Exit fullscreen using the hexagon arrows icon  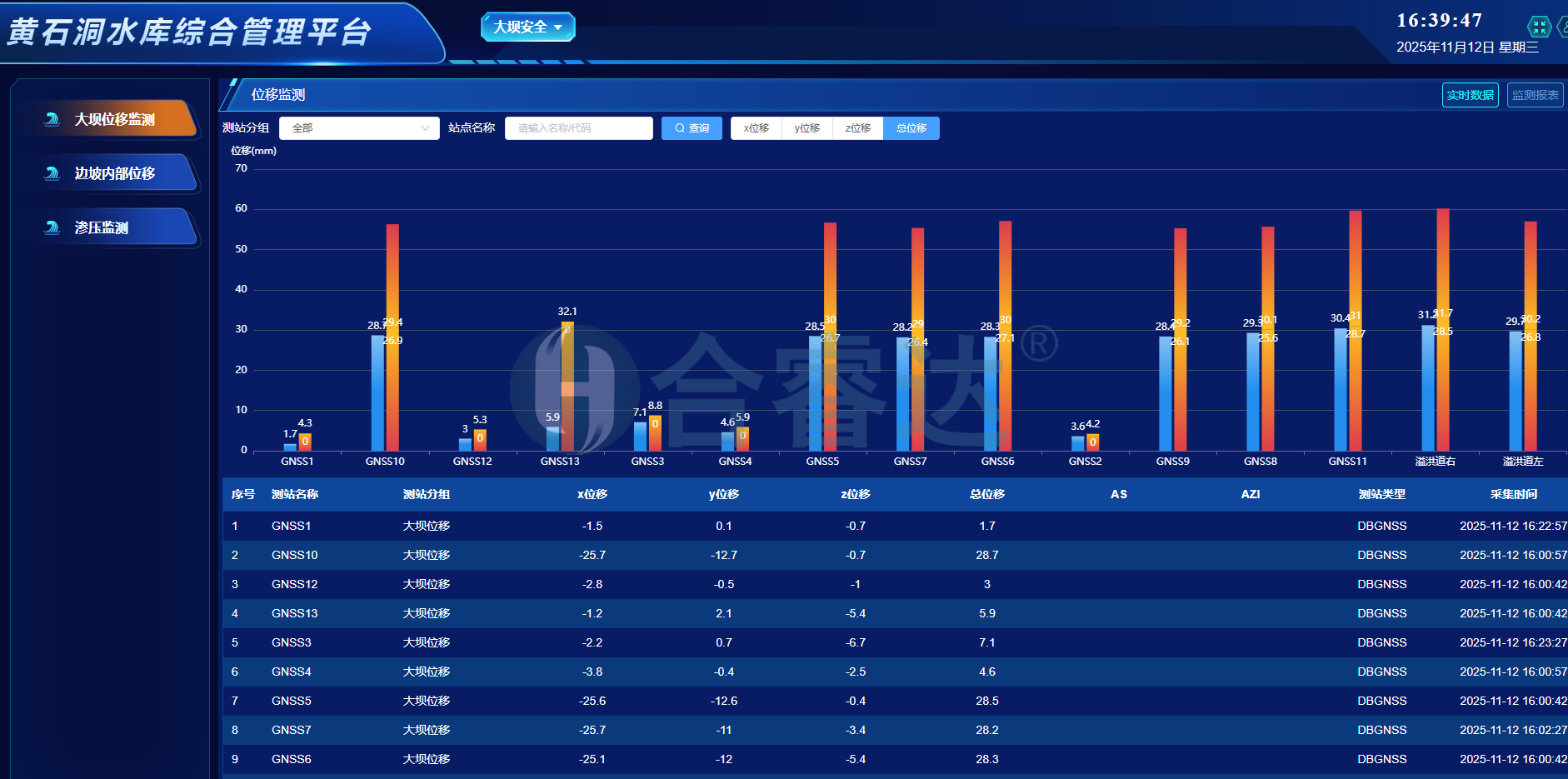pyautogui.click(x=1539, y=27)
